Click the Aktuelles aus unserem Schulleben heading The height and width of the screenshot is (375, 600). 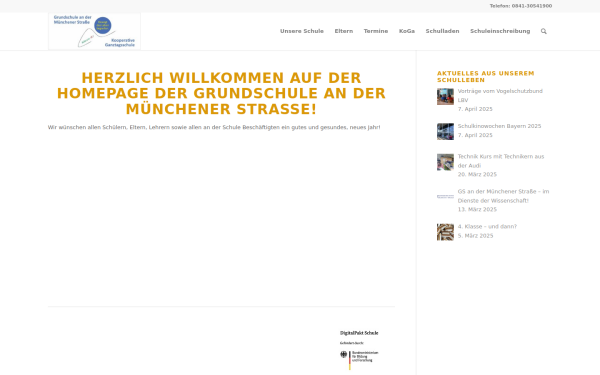[486, 77]
